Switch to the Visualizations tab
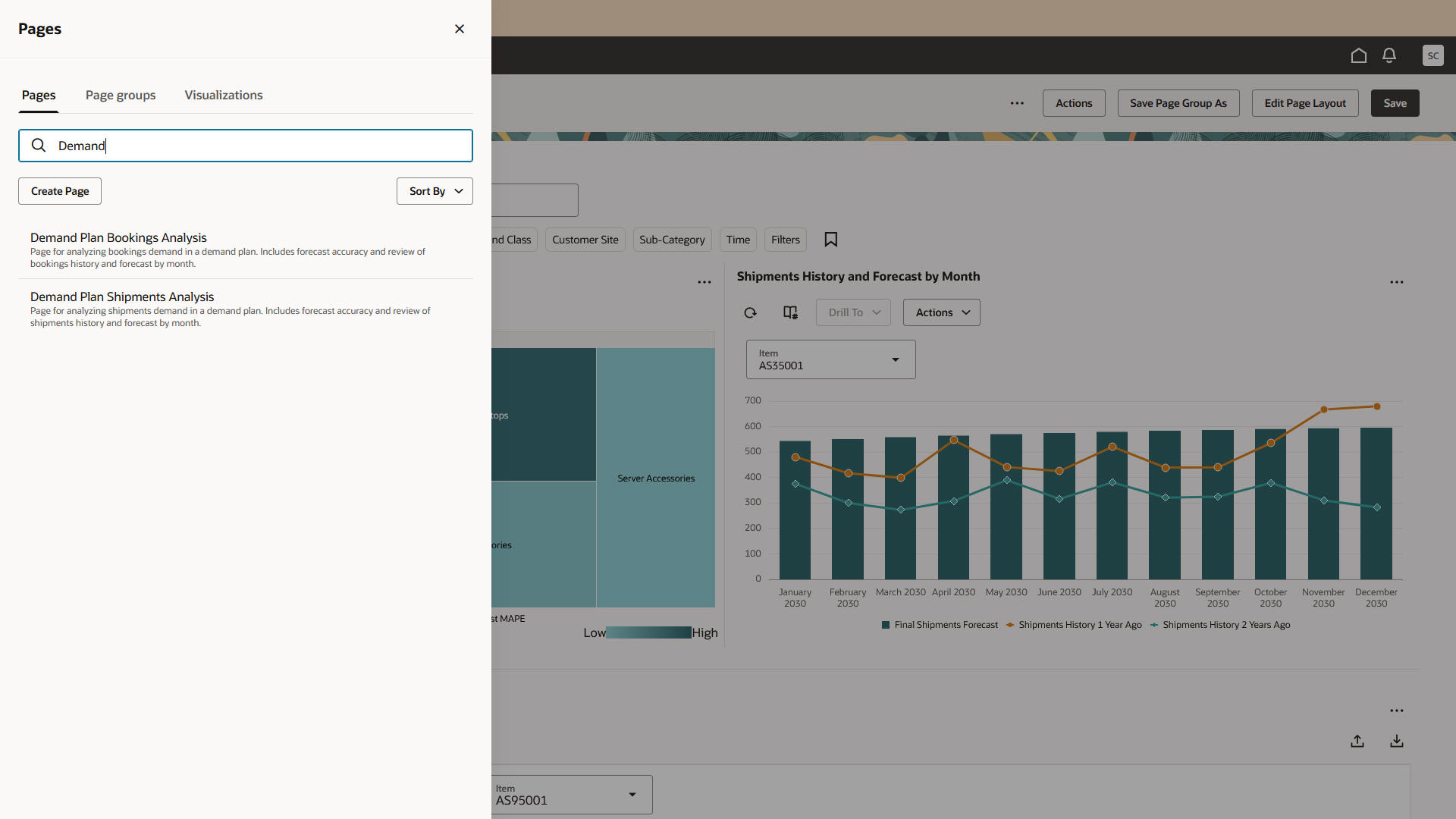 pyautogui.click(x=224, y=96)
